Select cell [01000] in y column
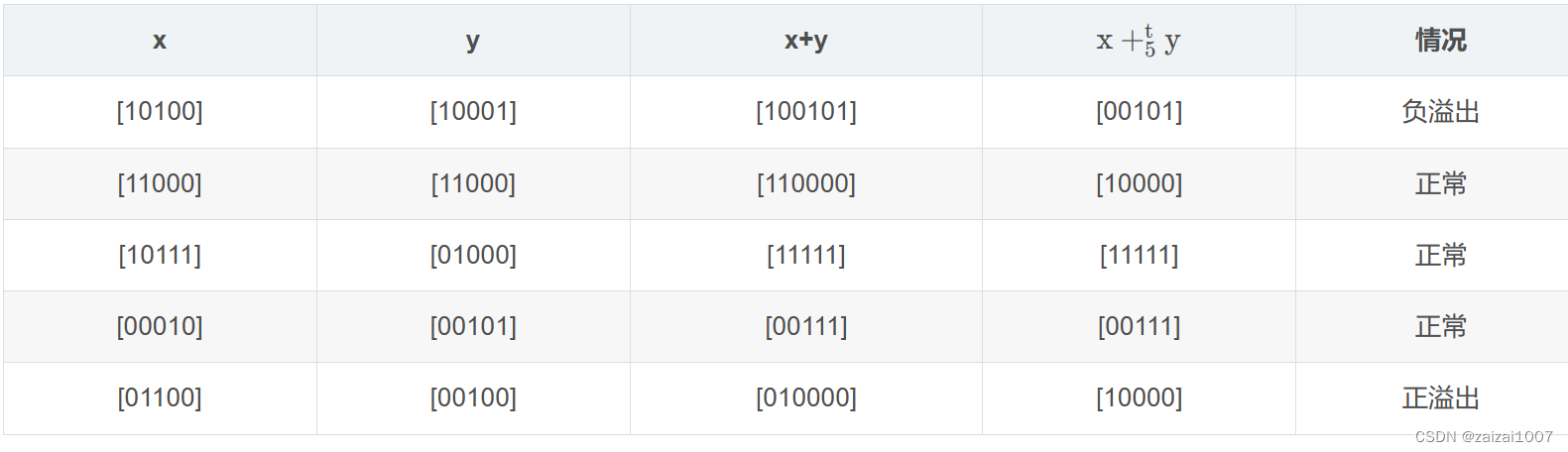1568x452 pixels. point(473,255)
